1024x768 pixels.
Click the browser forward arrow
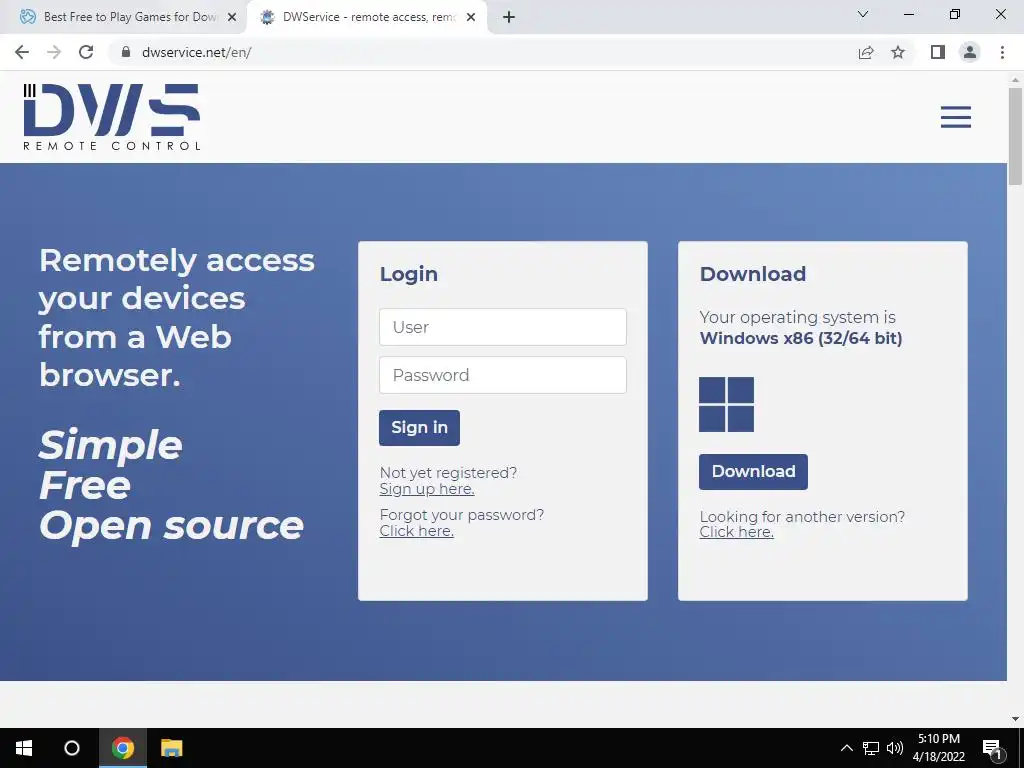54,52
